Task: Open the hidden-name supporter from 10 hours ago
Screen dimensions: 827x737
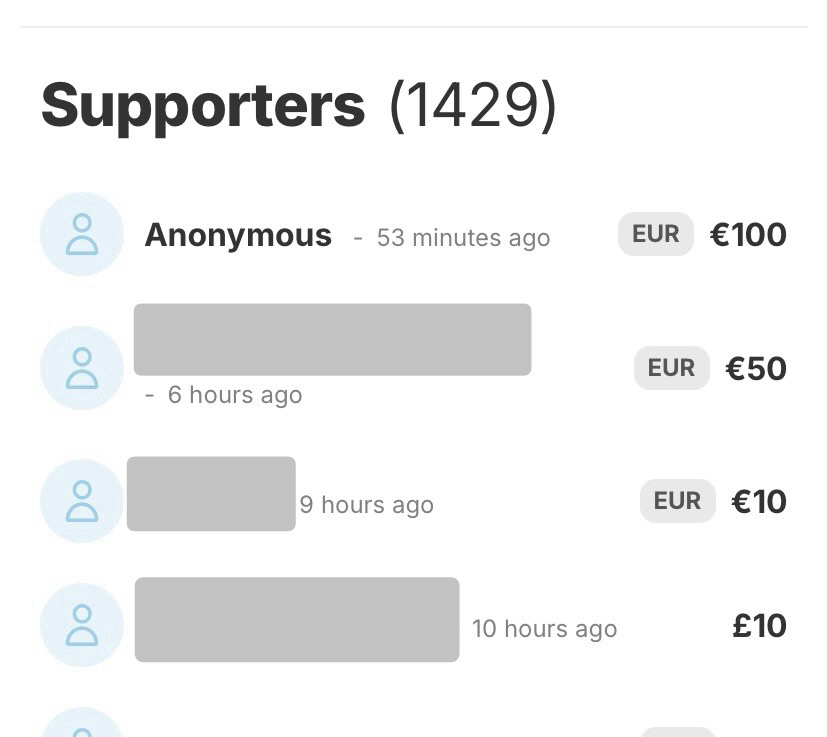Action: [x=297, y=619]
